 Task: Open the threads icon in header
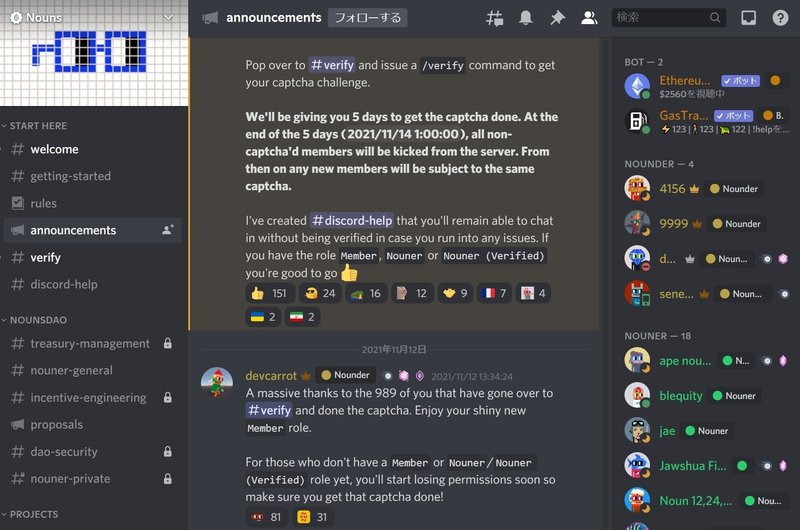click(x=494, y=18)
